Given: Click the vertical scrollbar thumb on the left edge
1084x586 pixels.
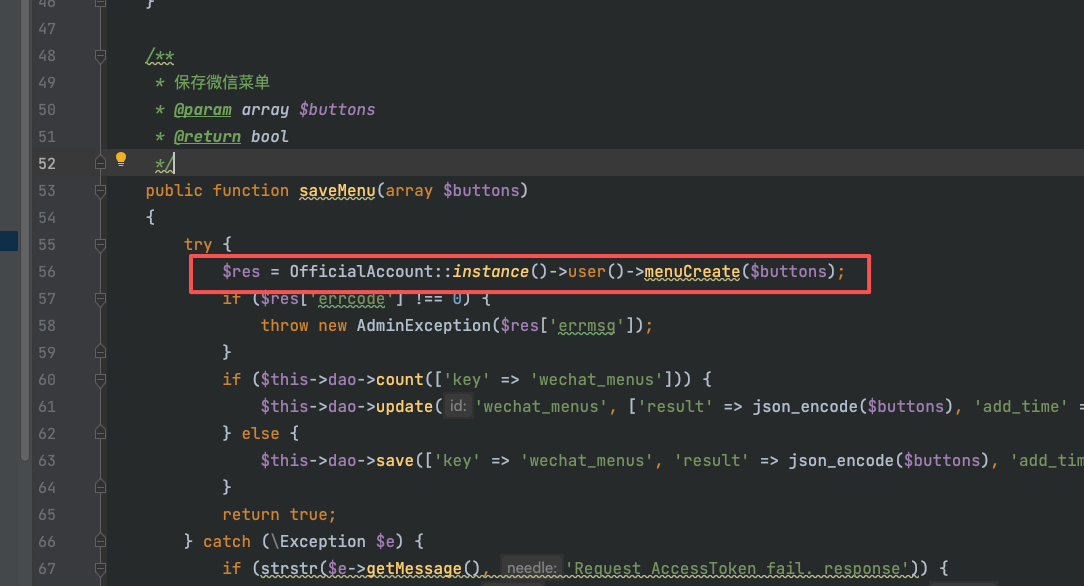Looking at the screenshot, I should [x=25, y=230].
